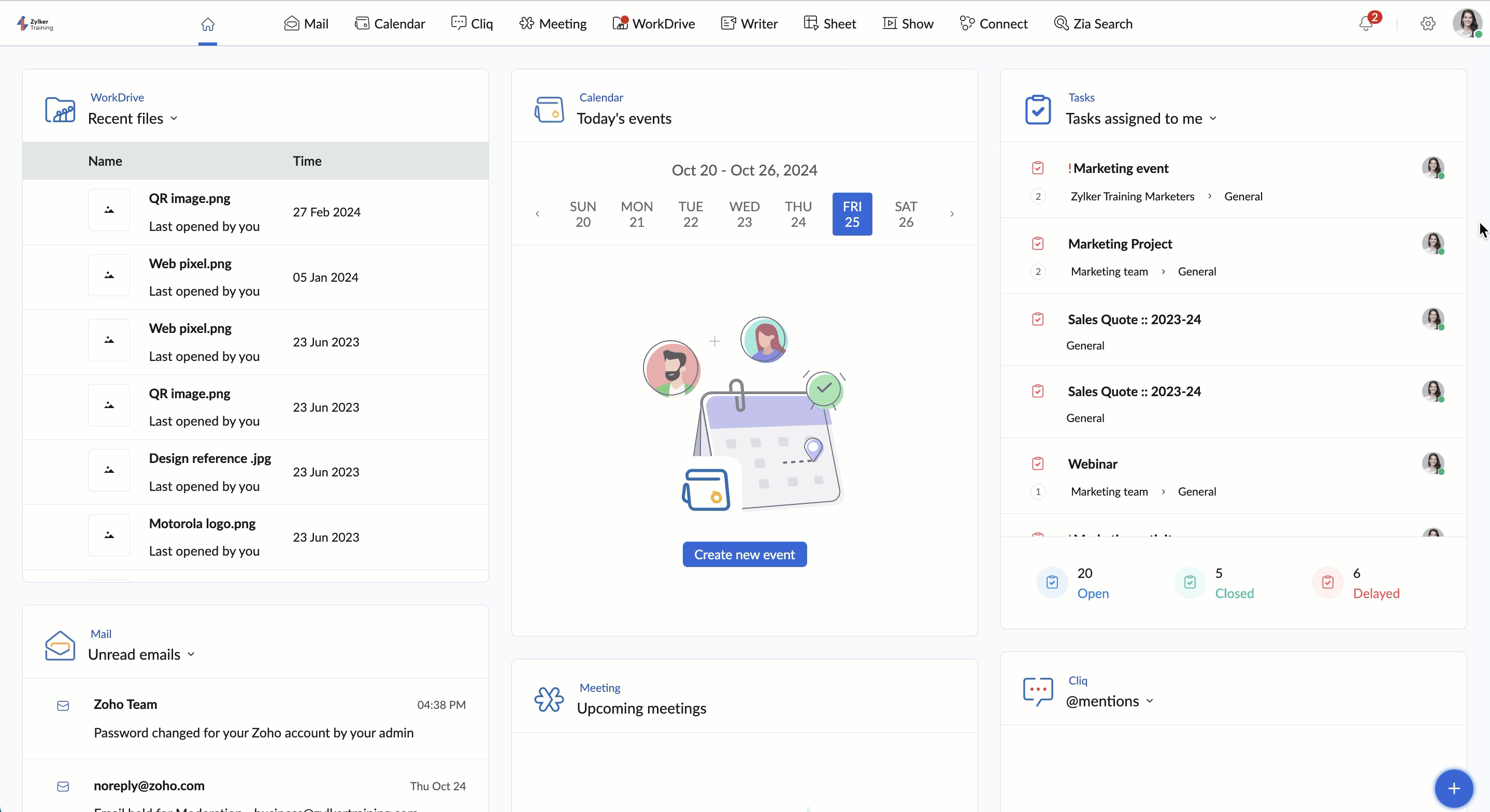1490x812 pixels.
Task: Open the Home dashboard icon
Action: point(208,24)
